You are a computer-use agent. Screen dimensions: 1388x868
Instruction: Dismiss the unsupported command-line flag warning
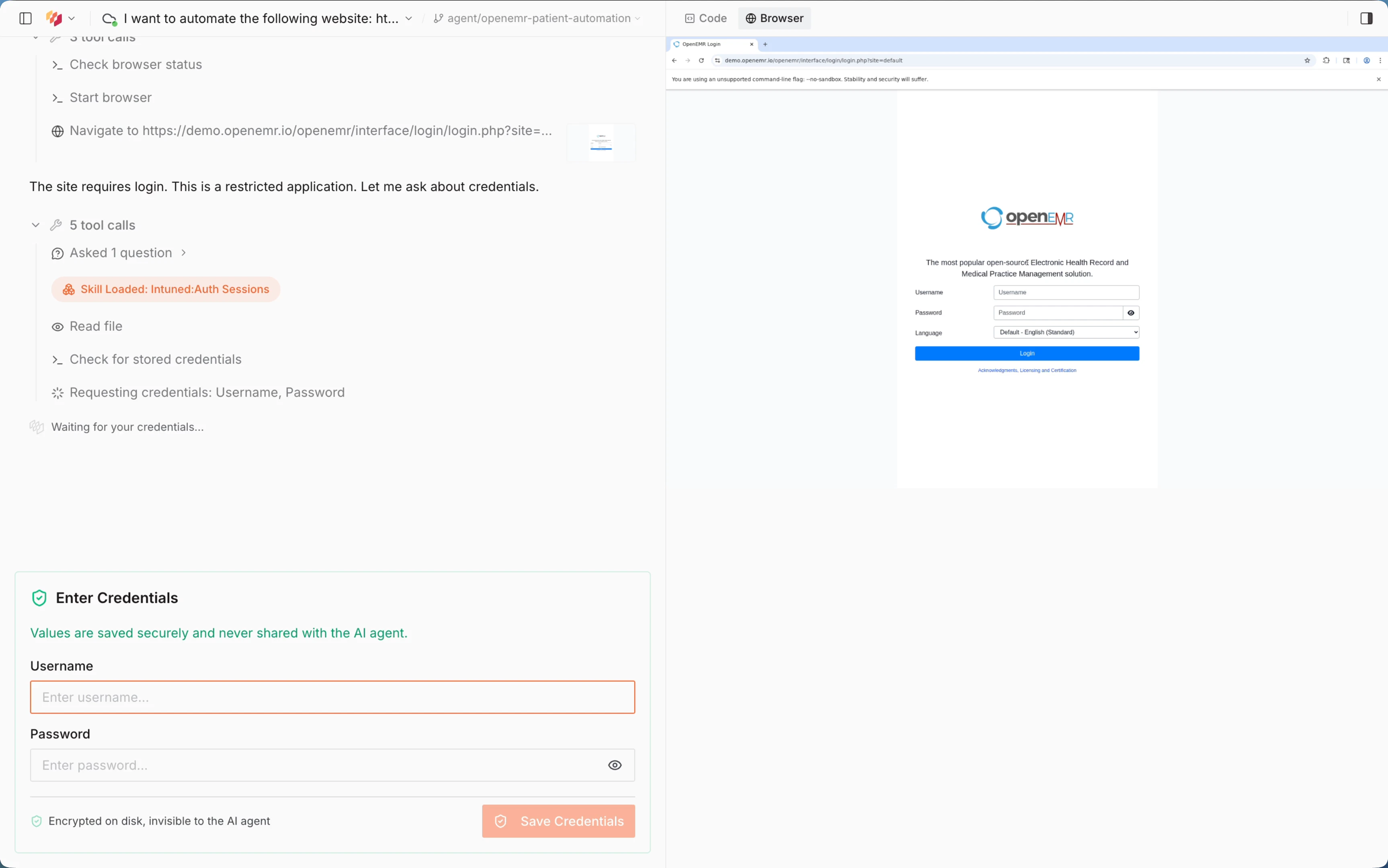coord(1378,79)
